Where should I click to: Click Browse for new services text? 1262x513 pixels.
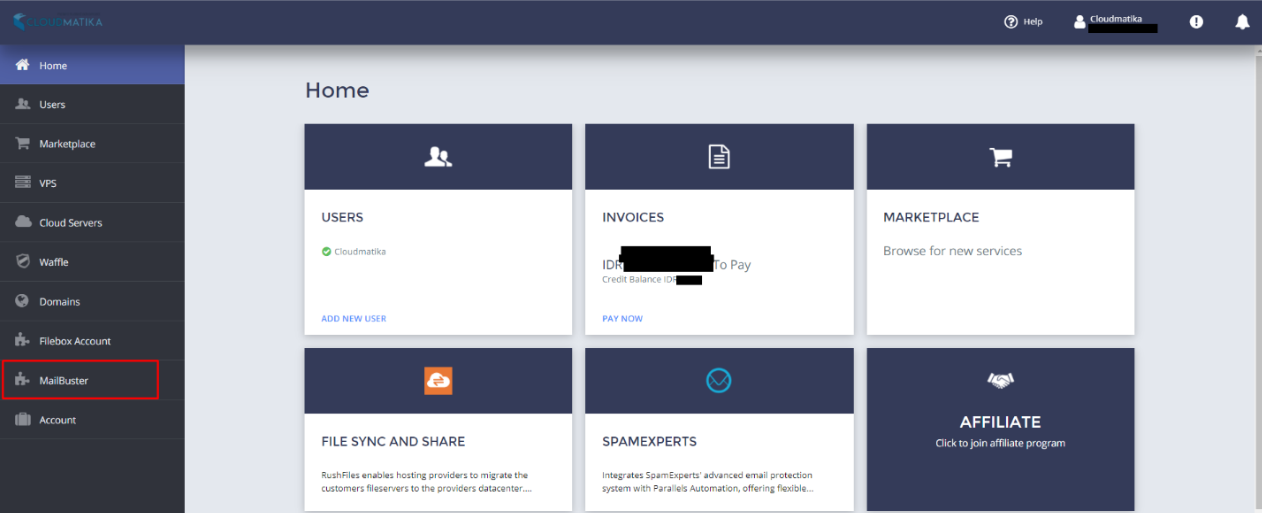click(953, 251)
